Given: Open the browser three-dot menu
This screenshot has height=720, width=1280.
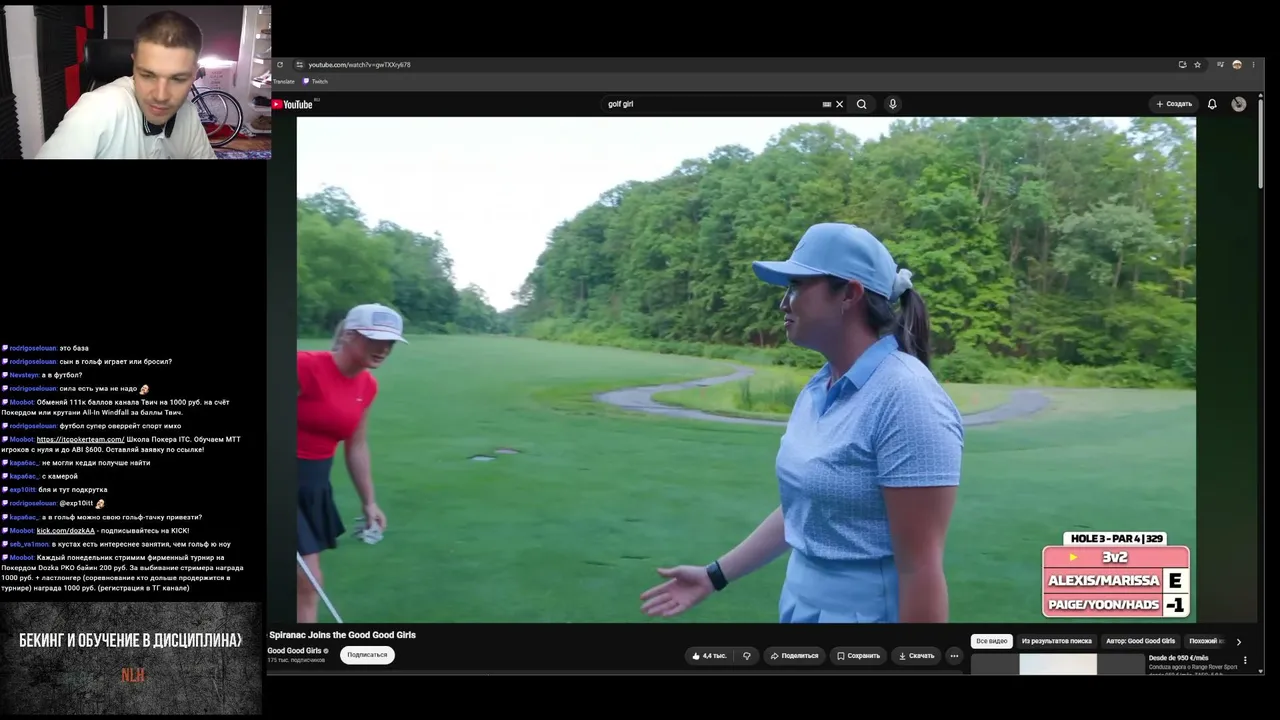Looking at the screenshot, I should [x=1252, y=65].
